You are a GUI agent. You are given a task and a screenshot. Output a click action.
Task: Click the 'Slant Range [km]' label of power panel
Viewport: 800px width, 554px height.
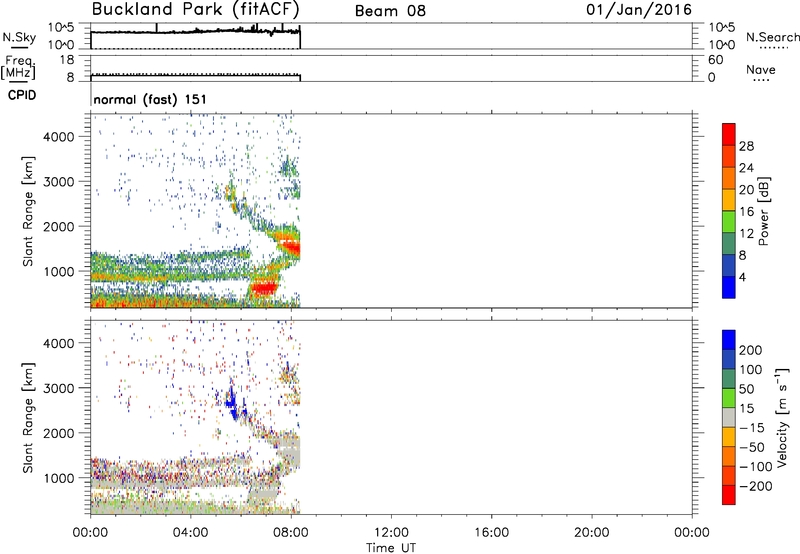(28, 211)
